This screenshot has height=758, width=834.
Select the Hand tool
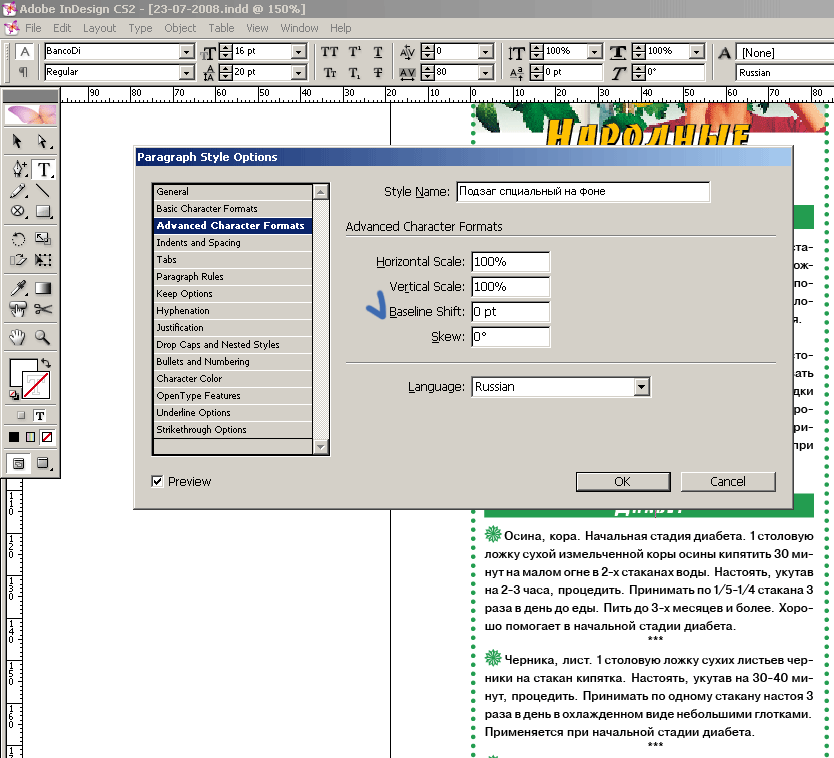[x=18, y=337]
